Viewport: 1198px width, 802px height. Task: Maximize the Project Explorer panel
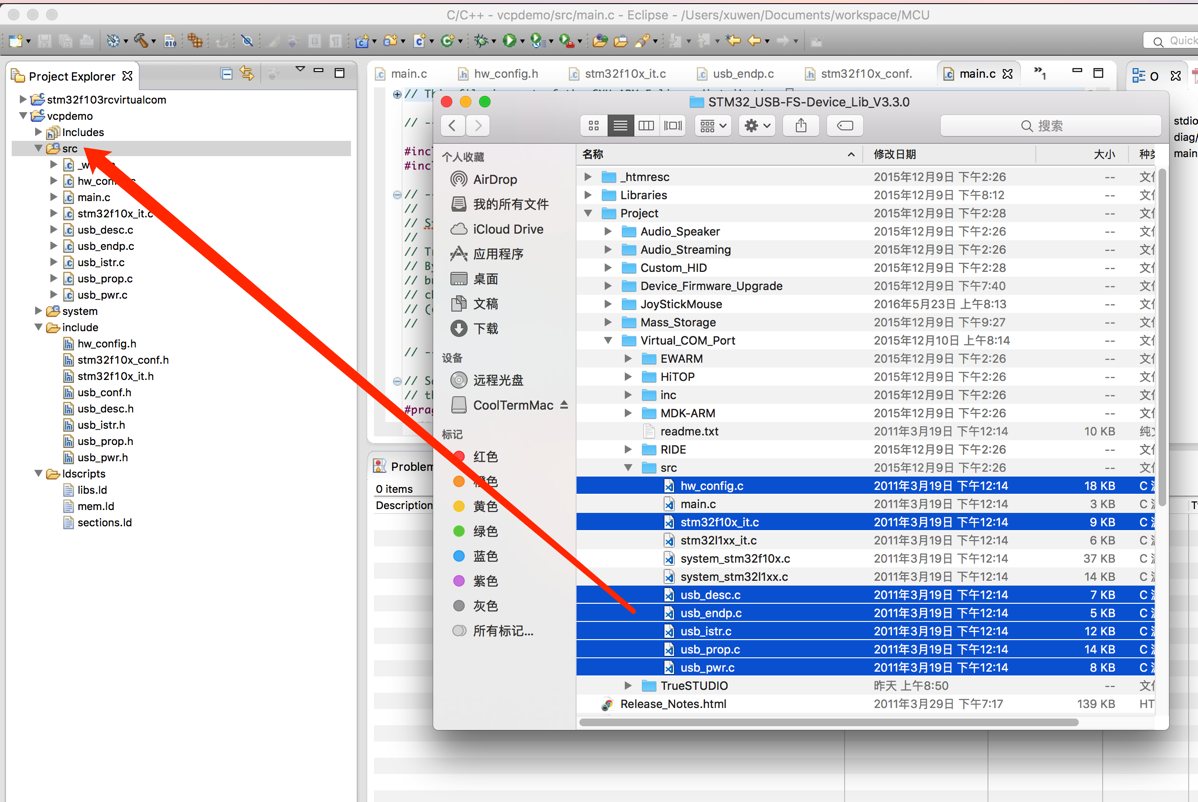coord(340,73)
